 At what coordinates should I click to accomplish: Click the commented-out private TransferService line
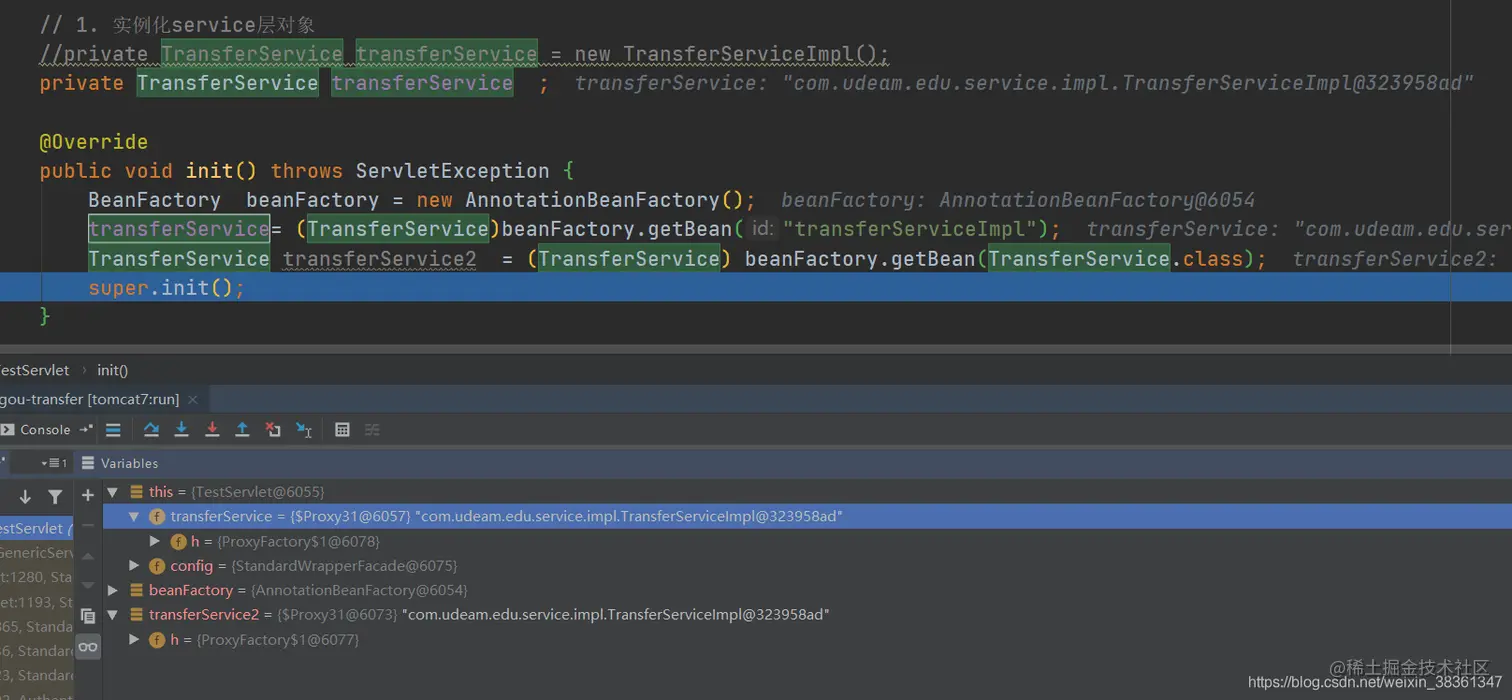click(x=464, y=55)
